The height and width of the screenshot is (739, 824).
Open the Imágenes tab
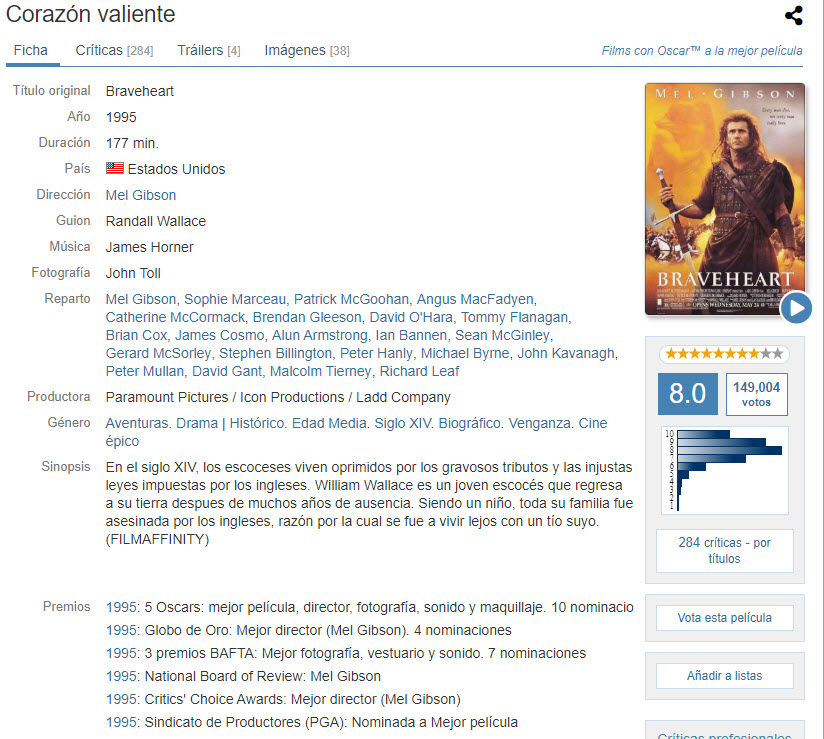click(306, 50)
